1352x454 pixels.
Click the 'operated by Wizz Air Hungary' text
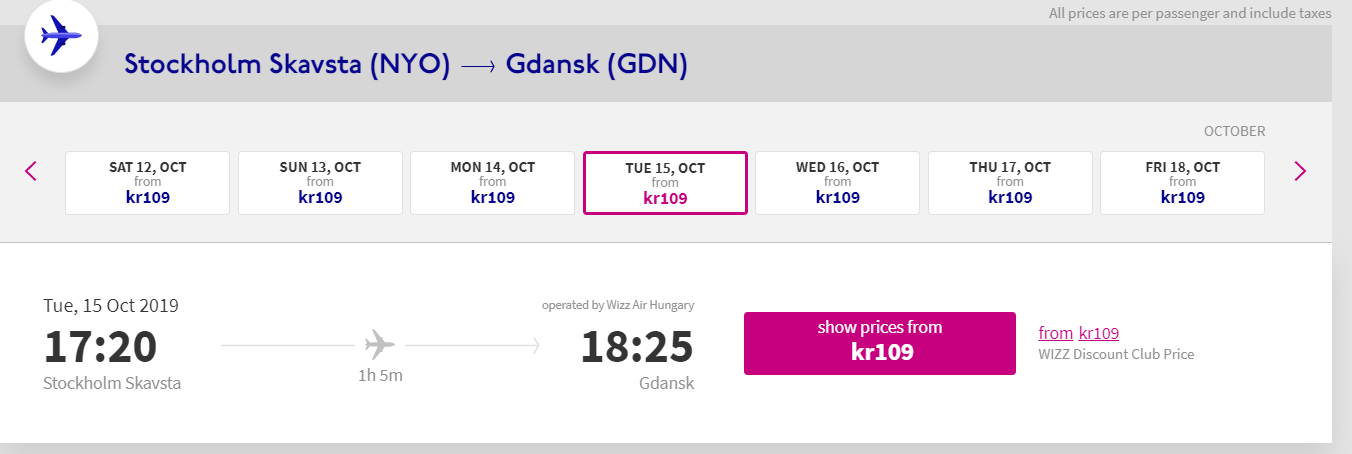(x=618, y=305)
